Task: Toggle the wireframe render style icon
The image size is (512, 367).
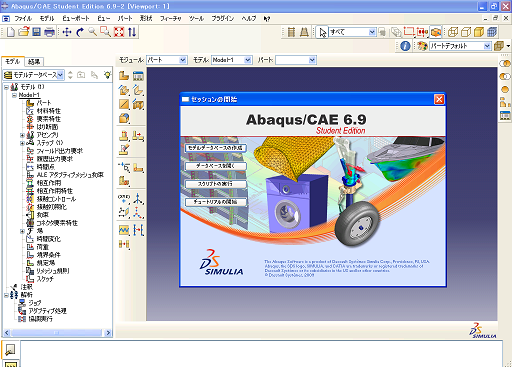Action: coord(453,32)
